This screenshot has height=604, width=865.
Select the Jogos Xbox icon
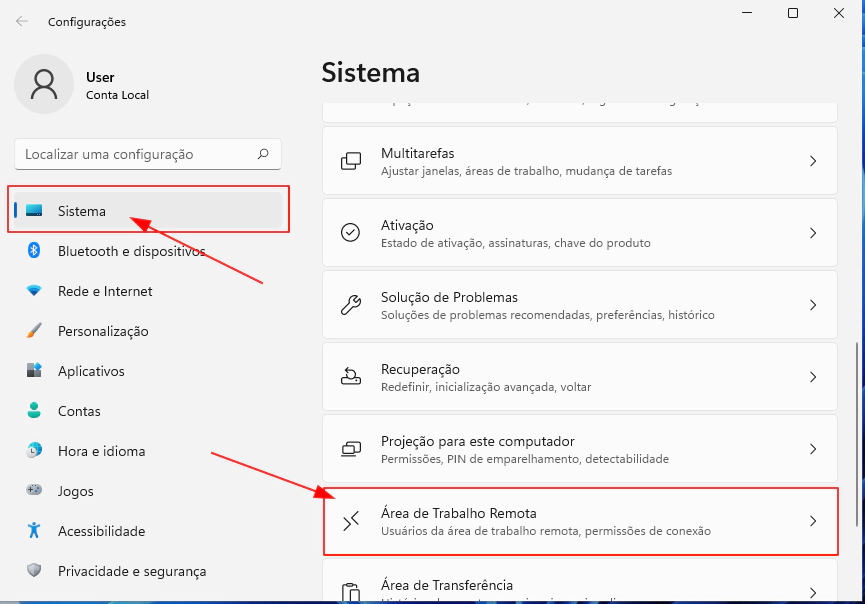[x=30, y=491]
